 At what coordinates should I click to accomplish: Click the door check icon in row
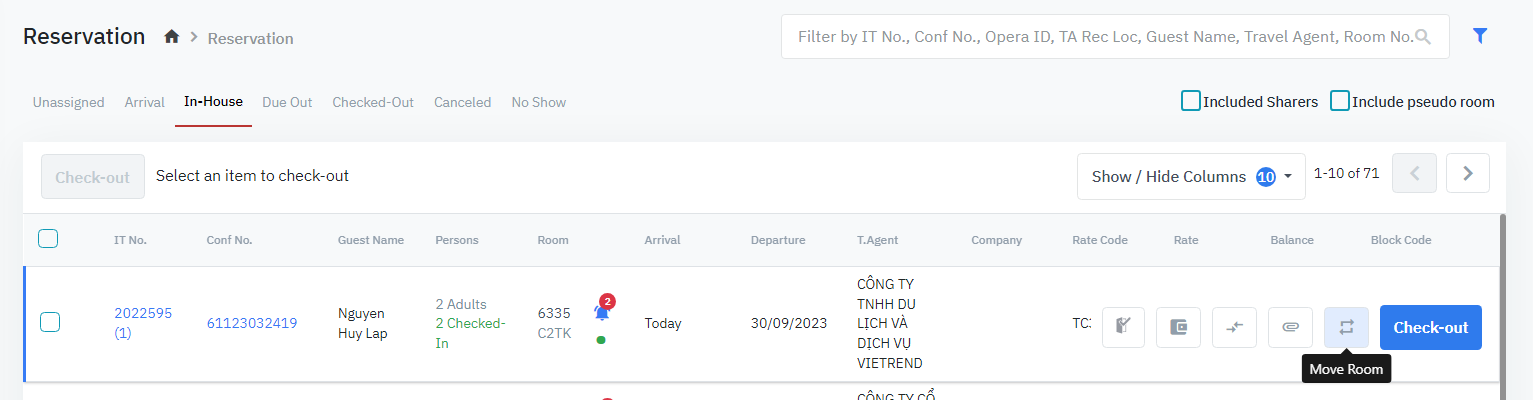pos(1124,327)
